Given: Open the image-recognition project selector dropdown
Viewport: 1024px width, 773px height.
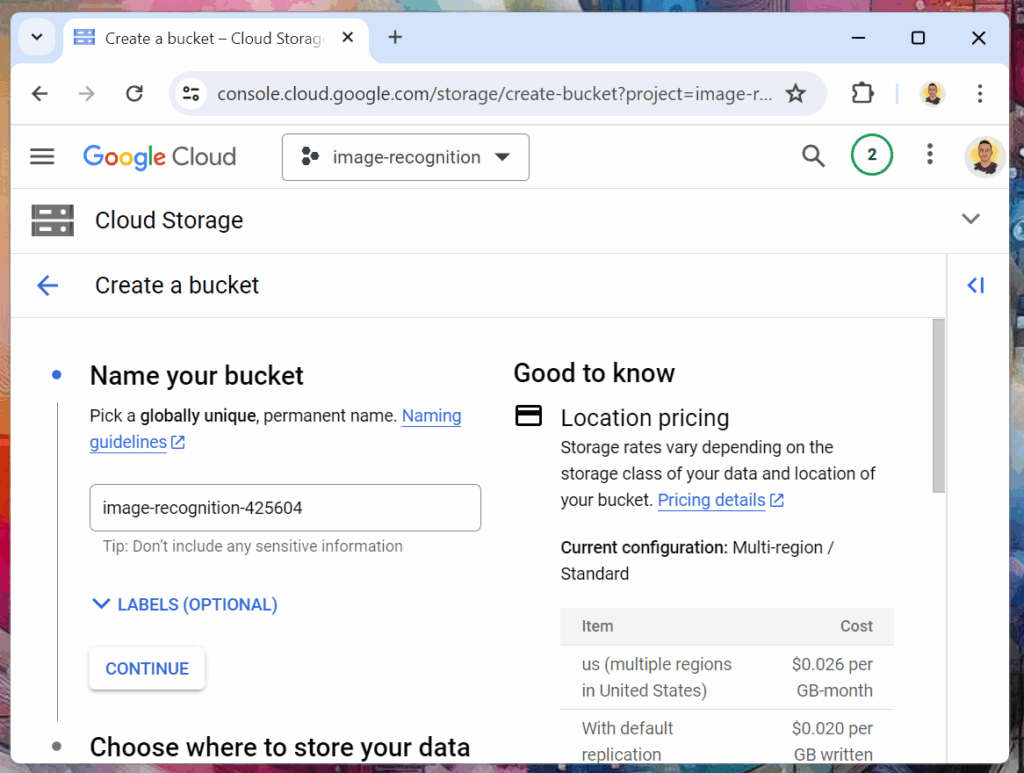Looking at the screenshot, I should (405, 157).
